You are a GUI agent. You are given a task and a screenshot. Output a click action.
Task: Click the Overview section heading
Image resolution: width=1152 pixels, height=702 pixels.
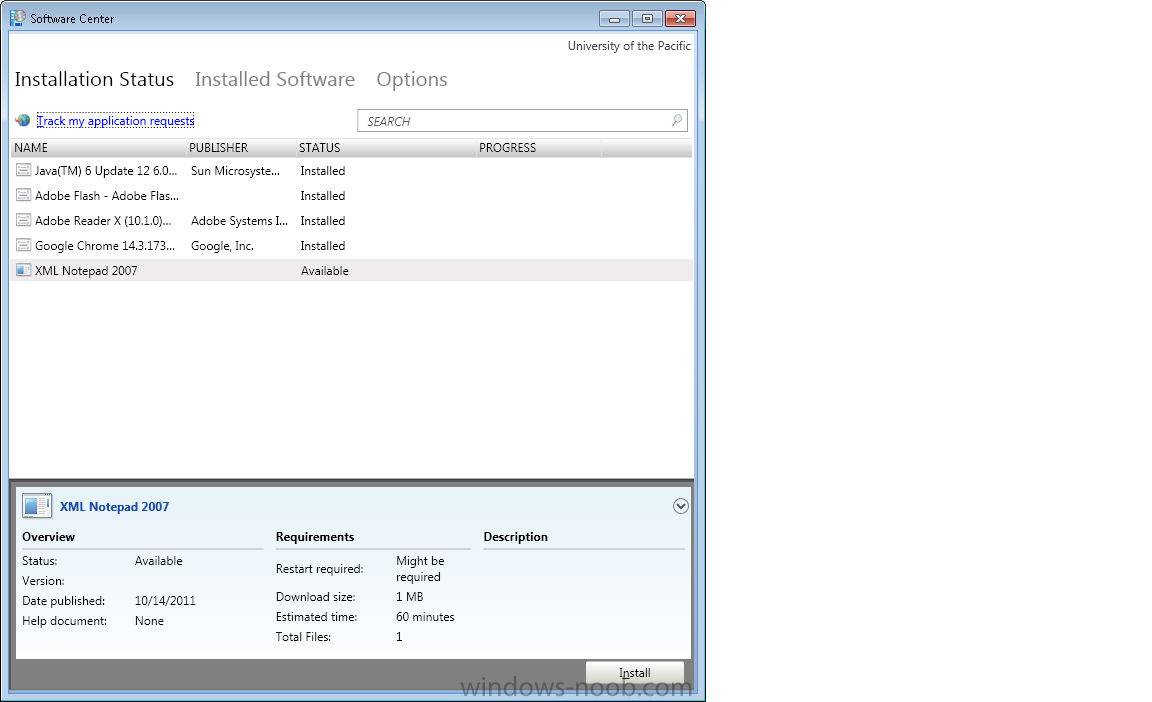point(48,537)
